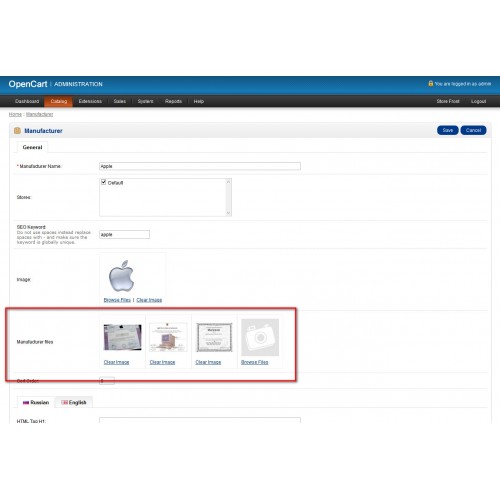Click the Save button
The width and height of the screenshot is (500, 500).
[448, 130]
